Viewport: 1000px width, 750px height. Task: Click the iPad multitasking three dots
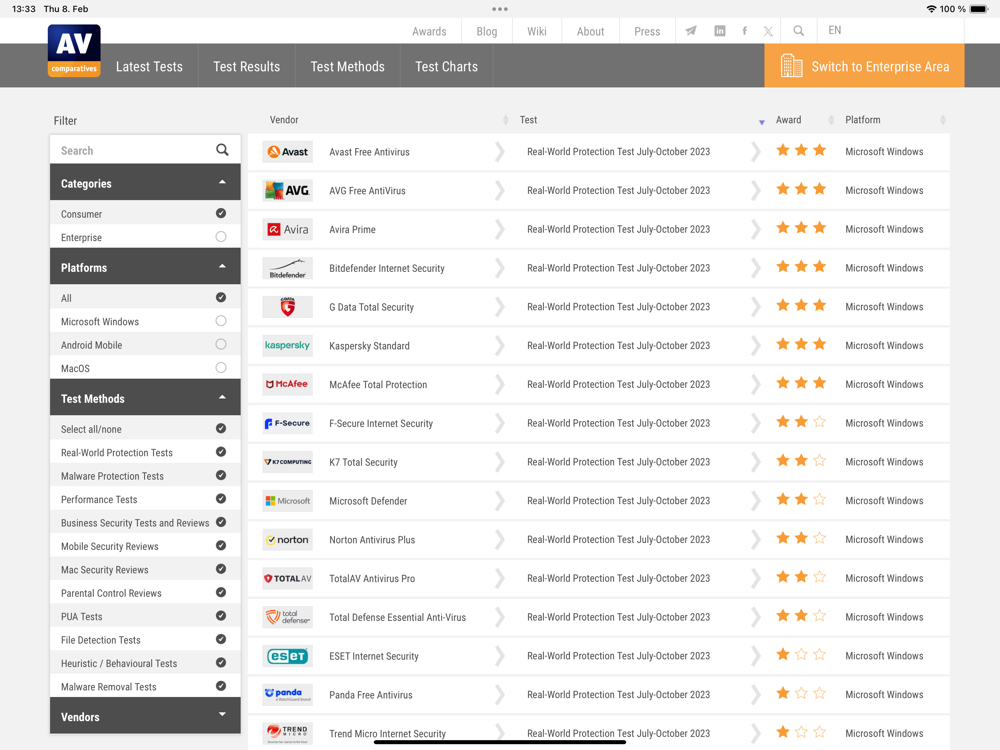pos(500,9)
